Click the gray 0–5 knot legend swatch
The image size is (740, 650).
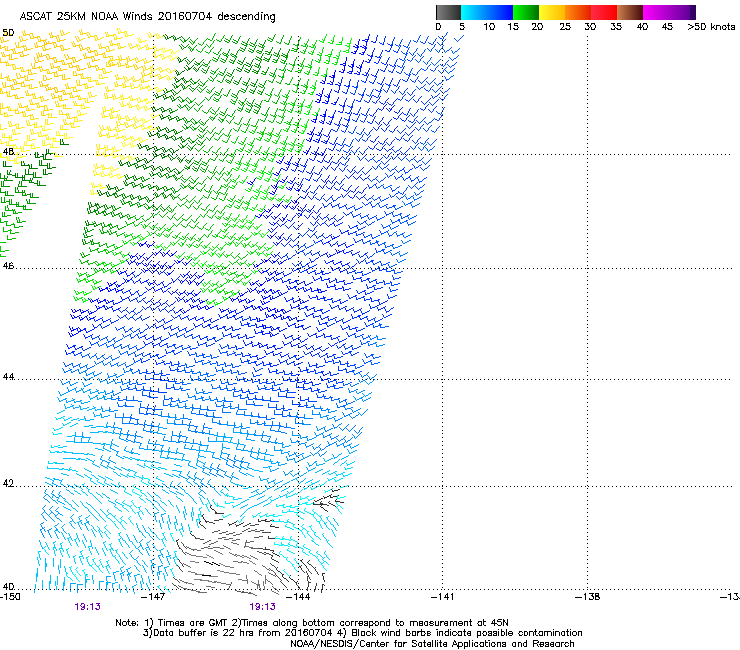(448, 12)
